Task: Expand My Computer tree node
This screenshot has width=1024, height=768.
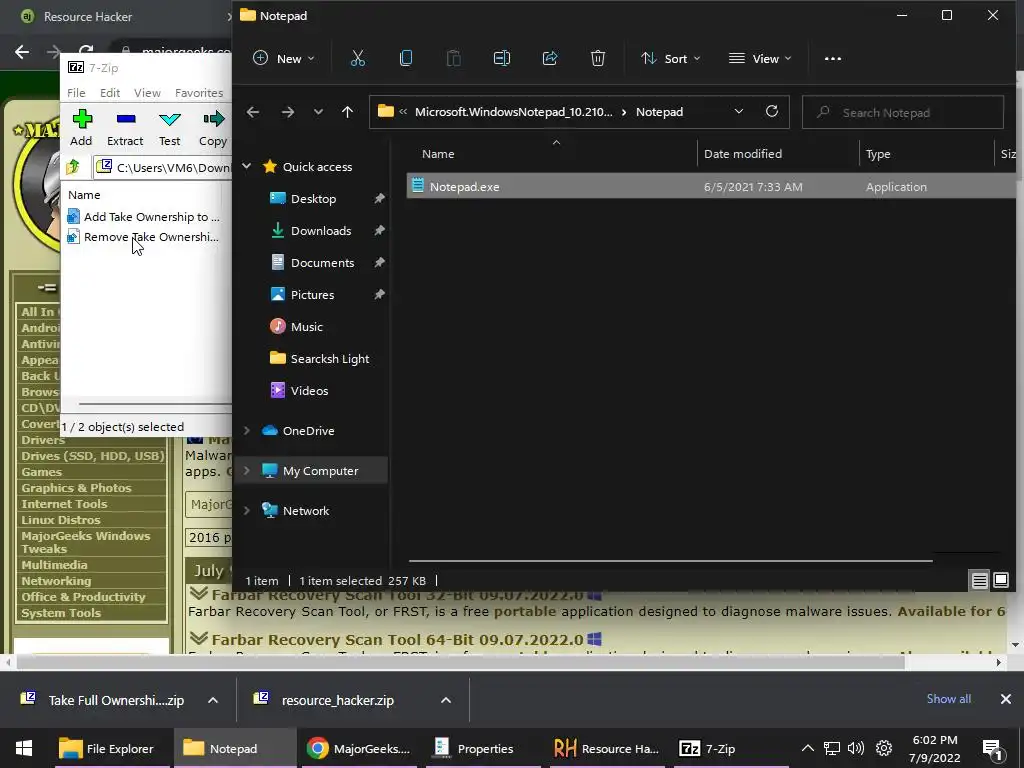Action: coord(247,470)
